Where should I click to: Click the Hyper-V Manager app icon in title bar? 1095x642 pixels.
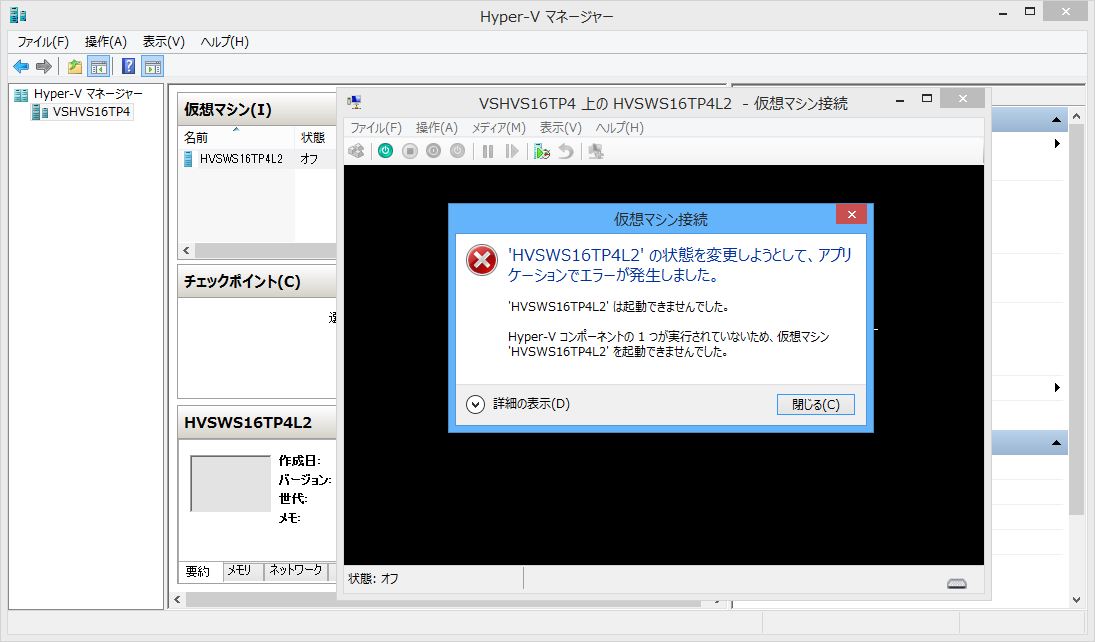point(18,15)
